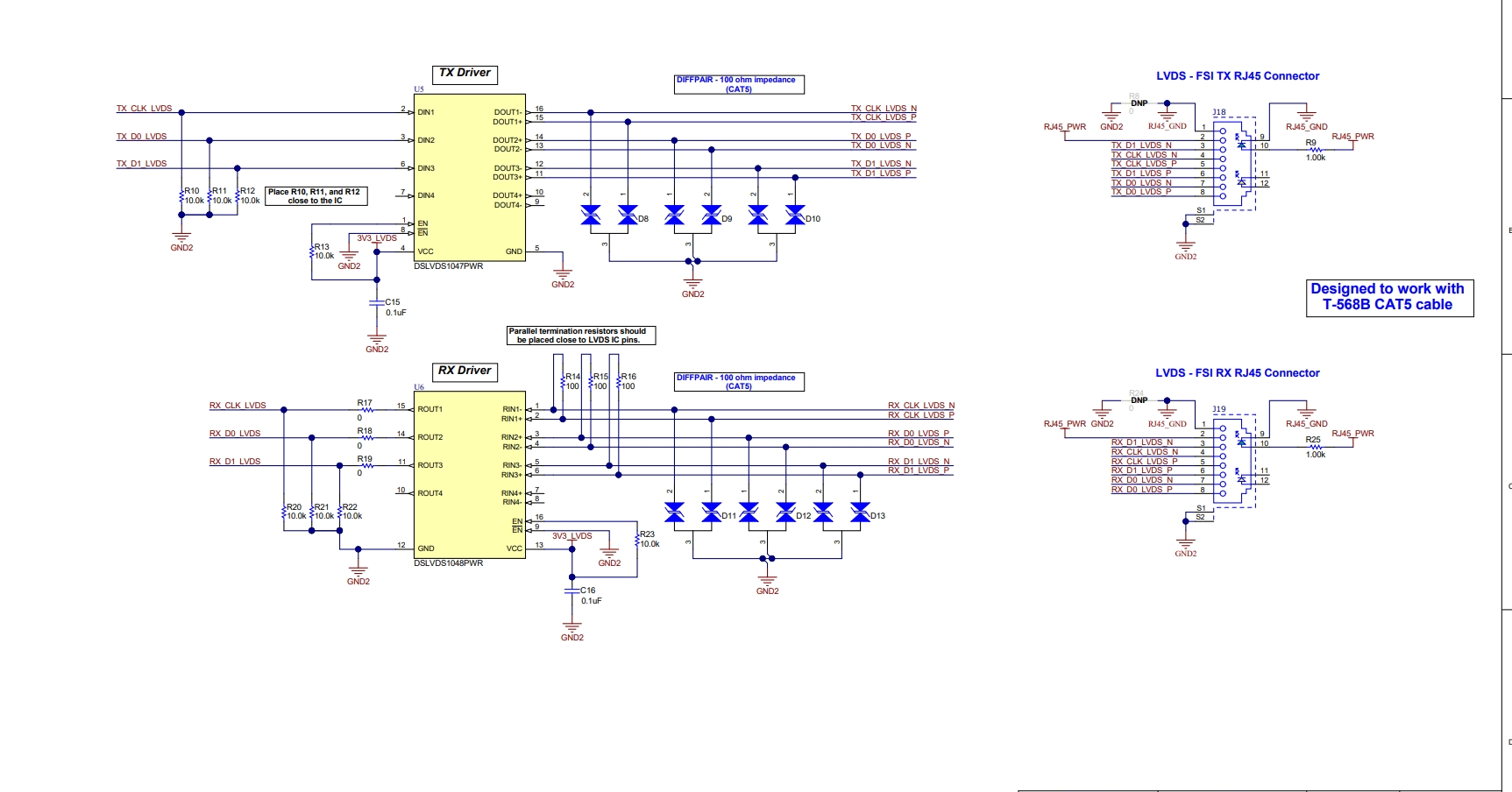Click the 'Designed to work with T-568B' note

coord(1389,297)
